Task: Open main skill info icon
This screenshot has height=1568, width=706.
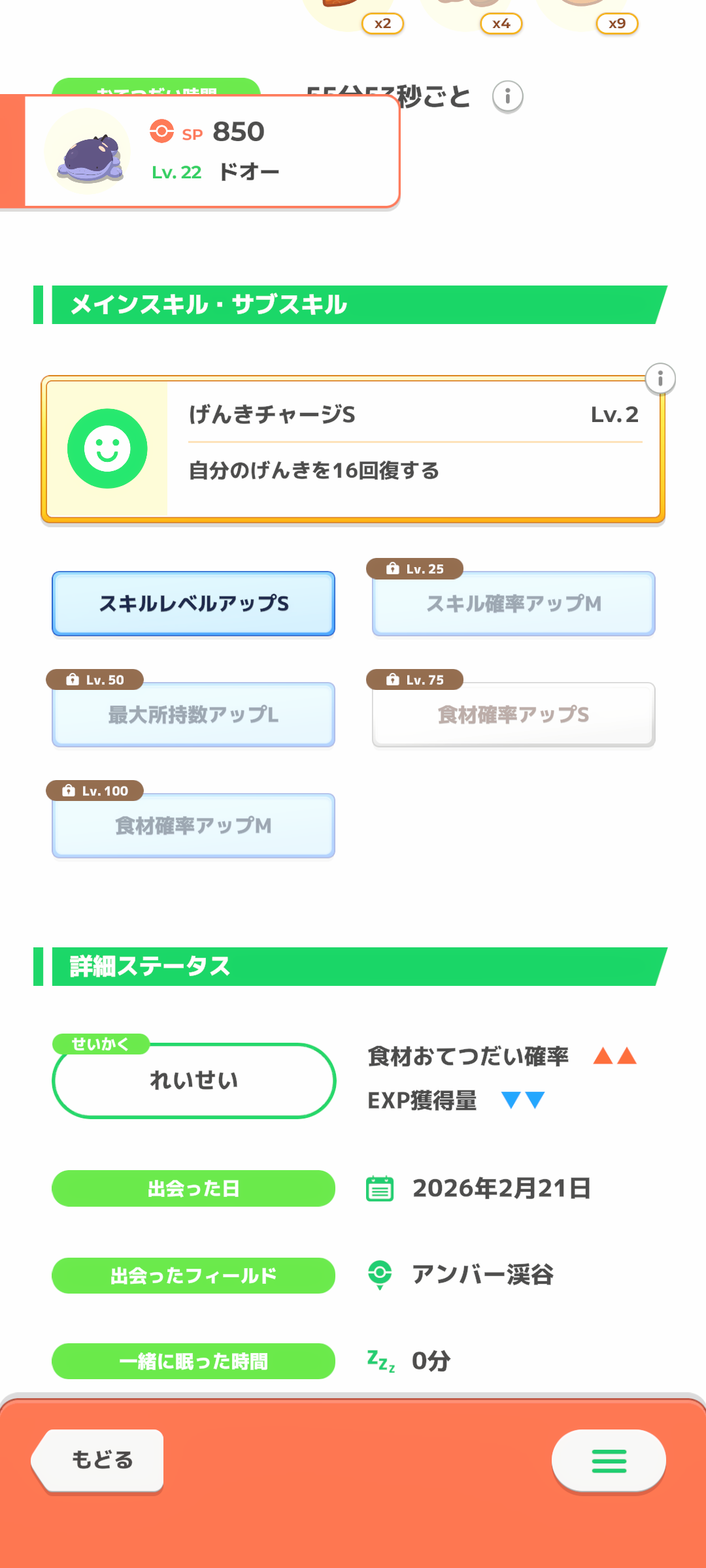Action: pyautogui.click(x=660, y=379)
